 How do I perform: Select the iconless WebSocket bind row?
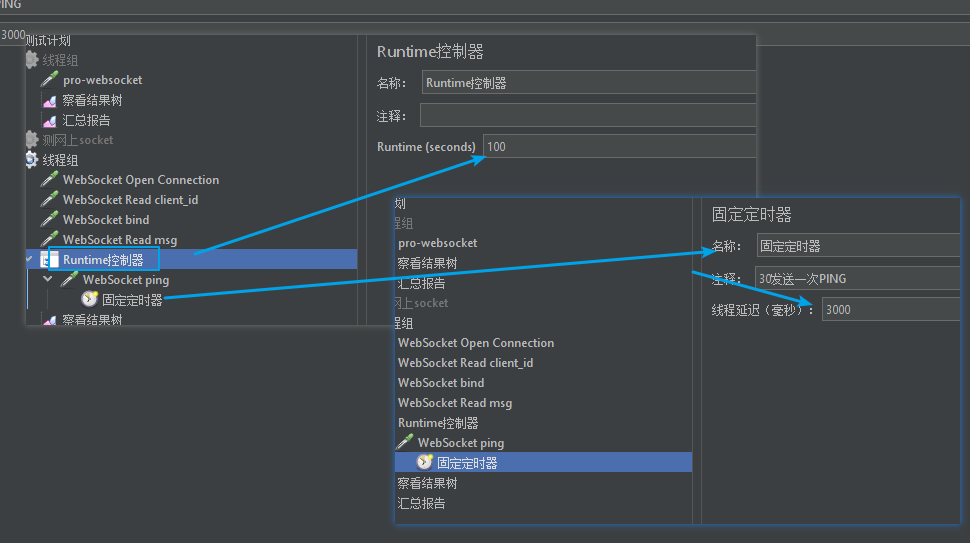pyautogui.click(x=441, y=383)
